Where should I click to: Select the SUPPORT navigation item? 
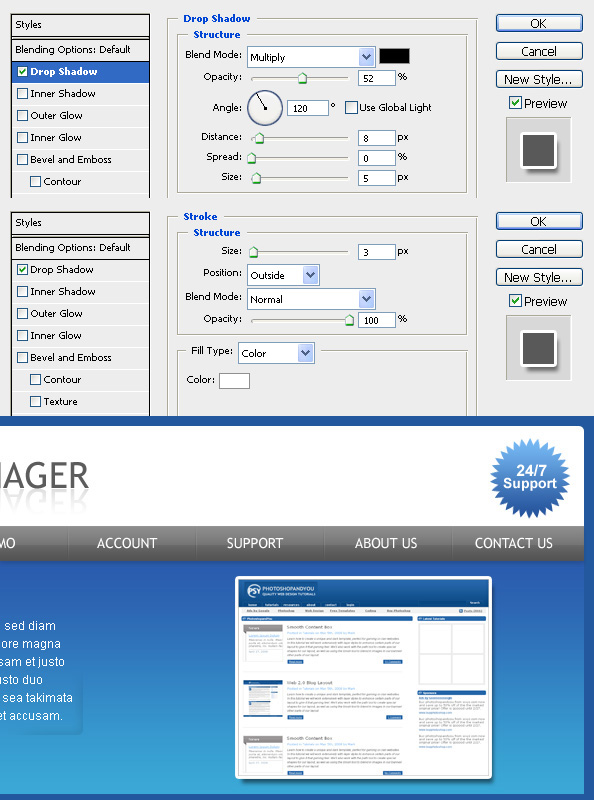pos(255,543)
